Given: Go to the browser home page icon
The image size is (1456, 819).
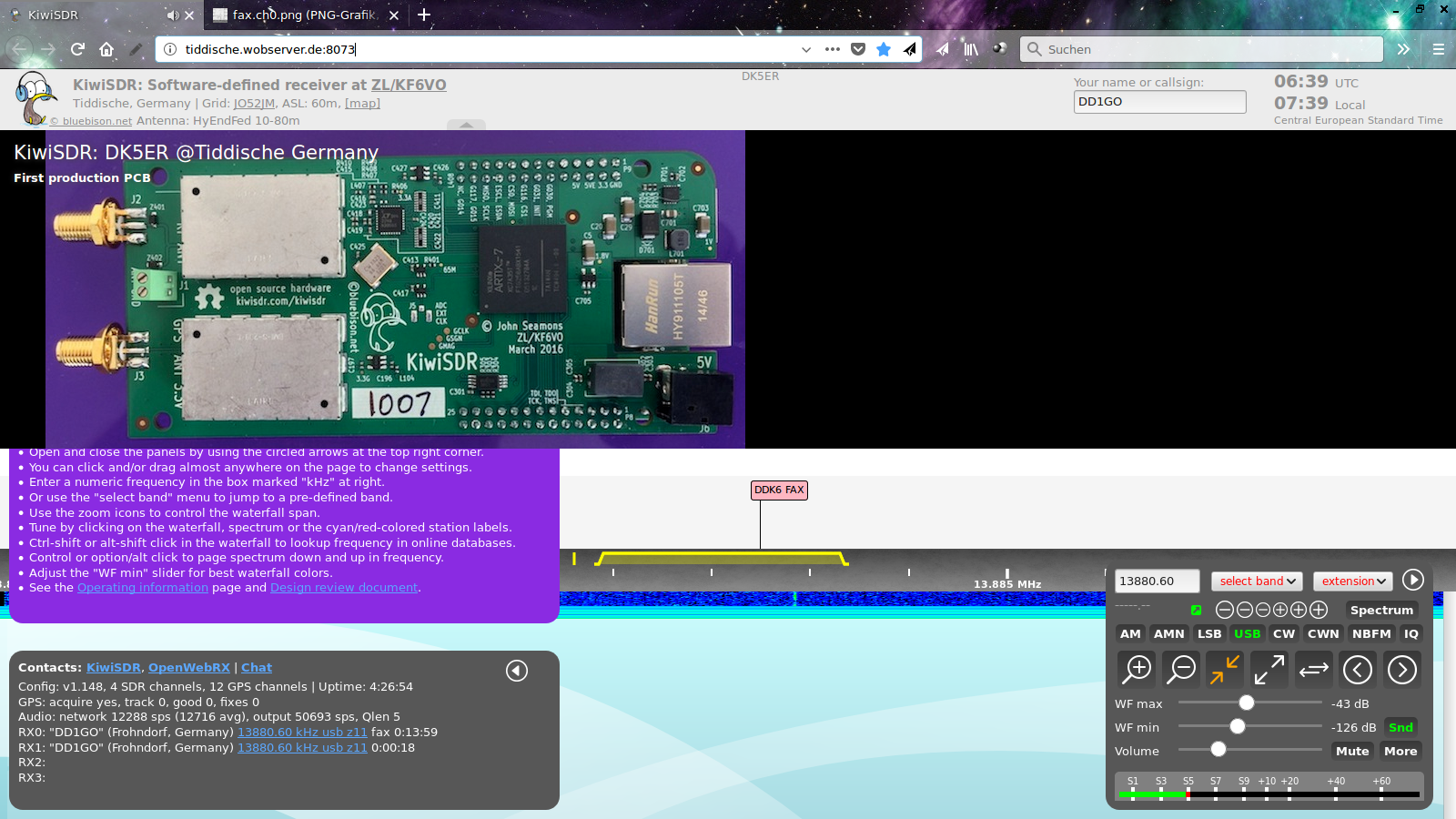Looking at the screenshot, I should coord(106,49).
